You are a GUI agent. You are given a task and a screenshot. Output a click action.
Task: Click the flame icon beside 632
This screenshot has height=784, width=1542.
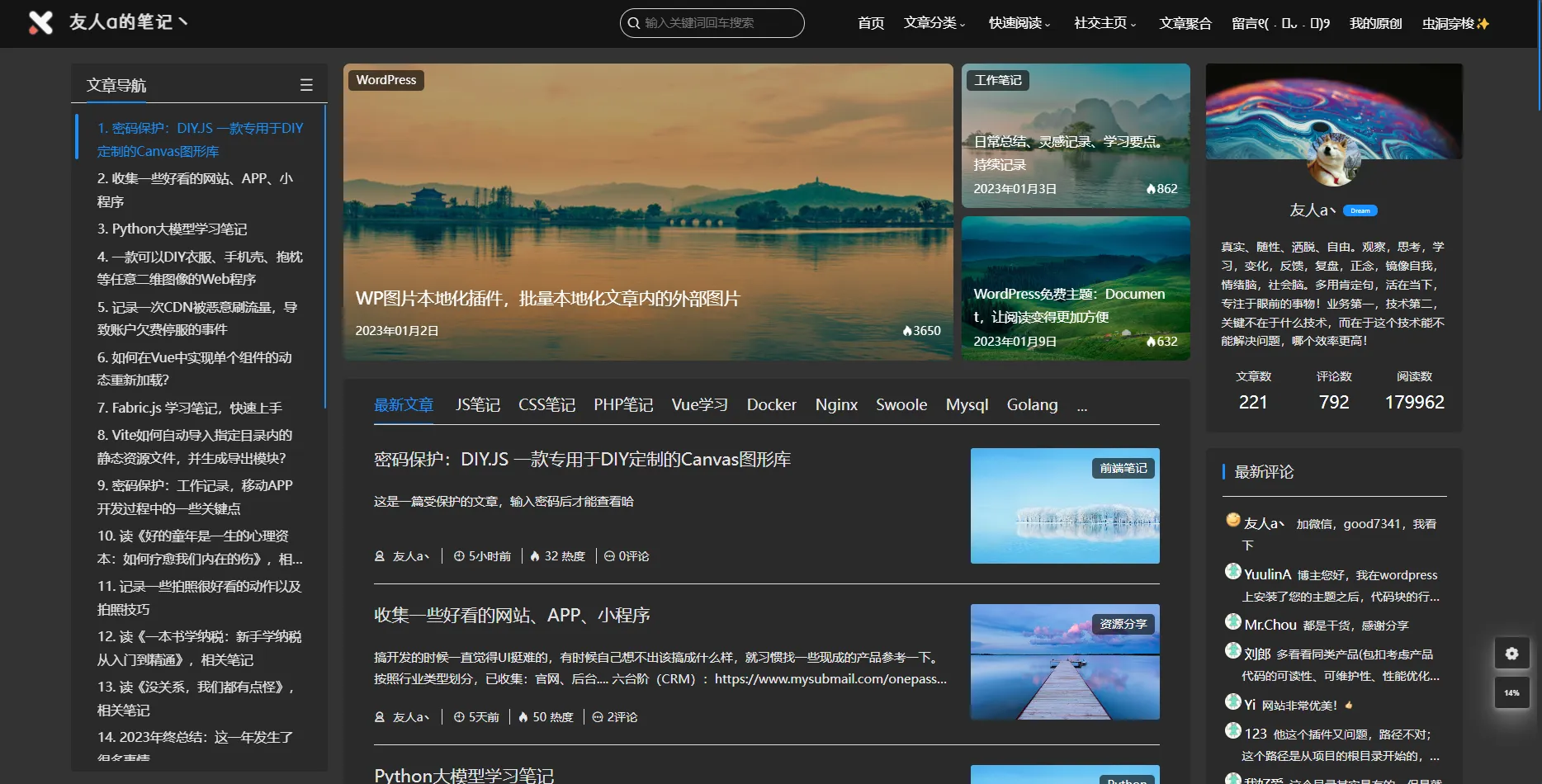[1151, 342]
